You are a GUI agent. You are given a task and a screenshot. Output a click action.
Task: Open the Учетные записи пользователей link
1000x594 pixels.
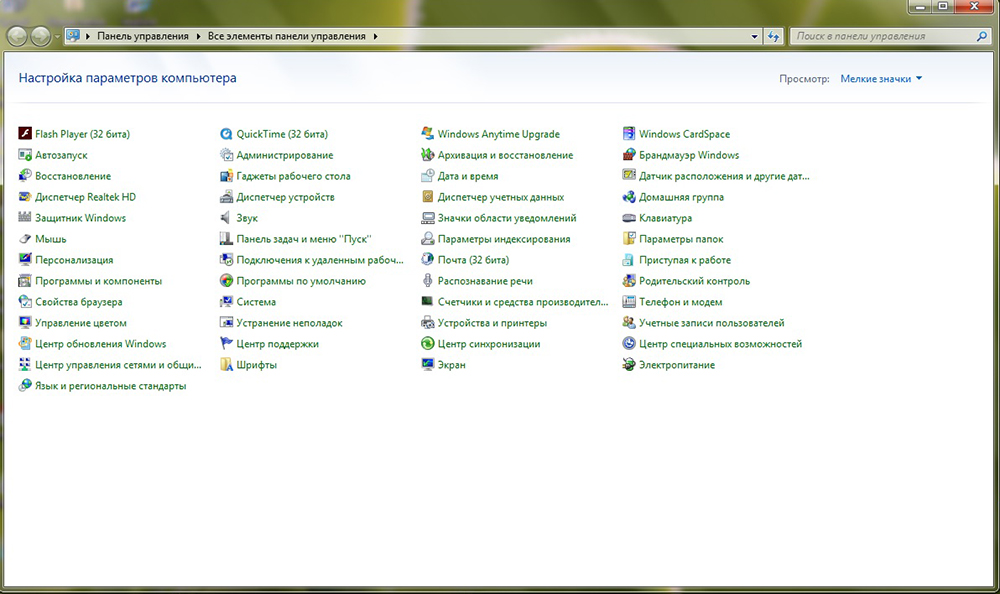(x=711, y=323)
